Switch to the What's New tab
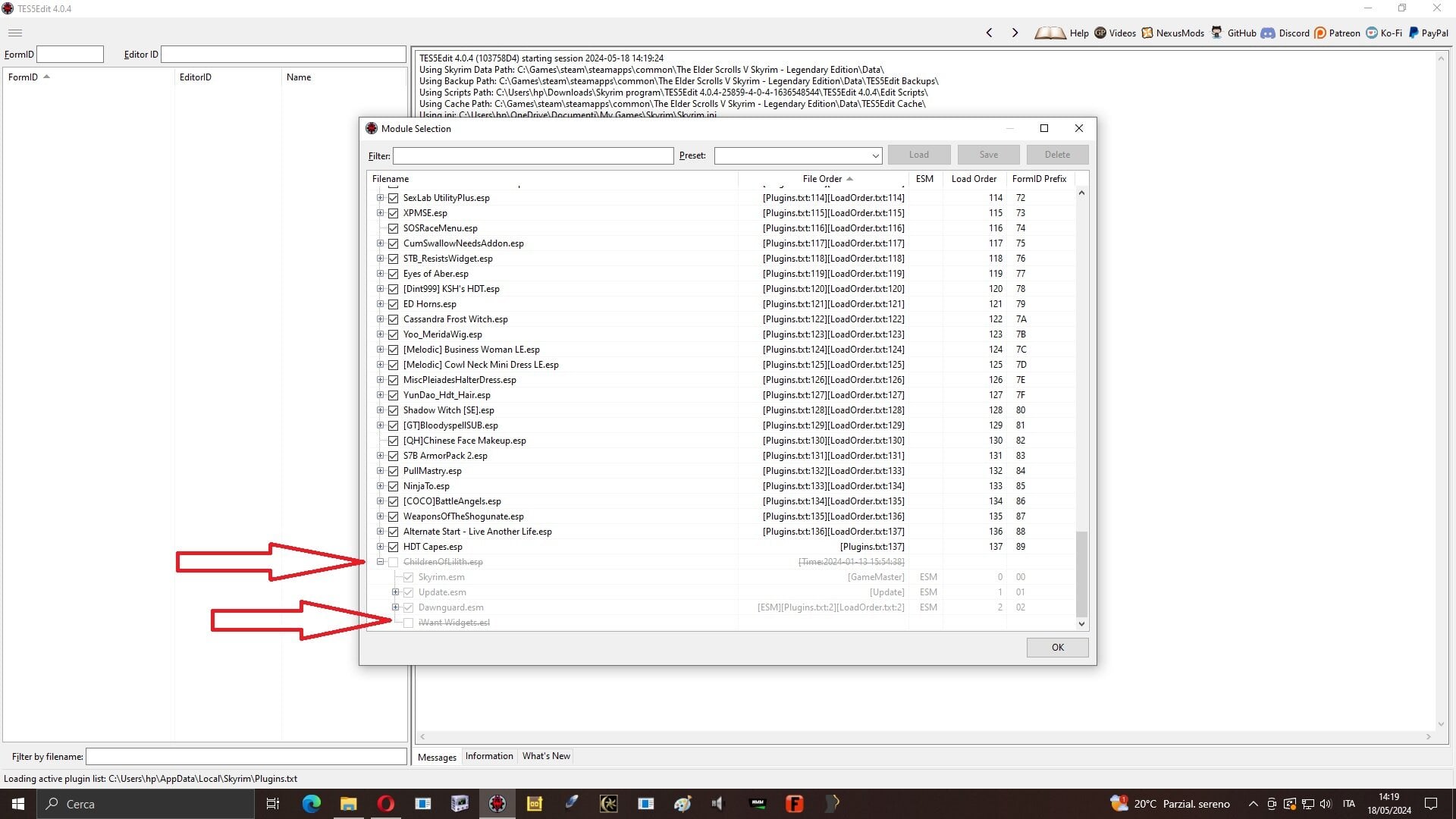The height and width of the screenshot is (819, 1456). click(546, 756)
